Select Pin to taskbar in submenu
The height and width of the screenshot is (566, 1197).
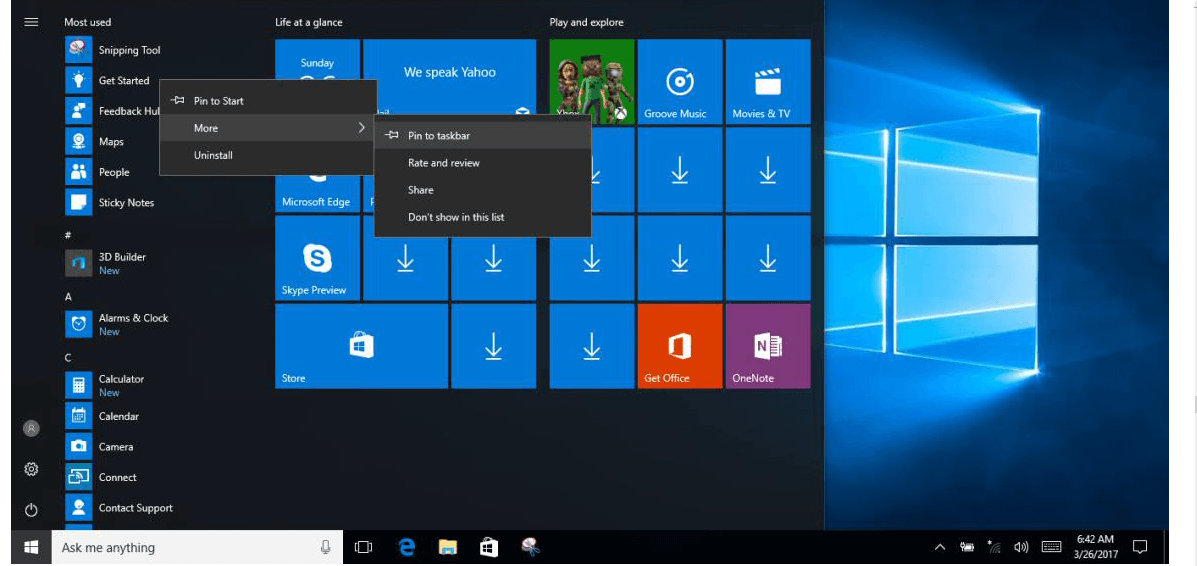pyautogui.click(x=439, y=136)
